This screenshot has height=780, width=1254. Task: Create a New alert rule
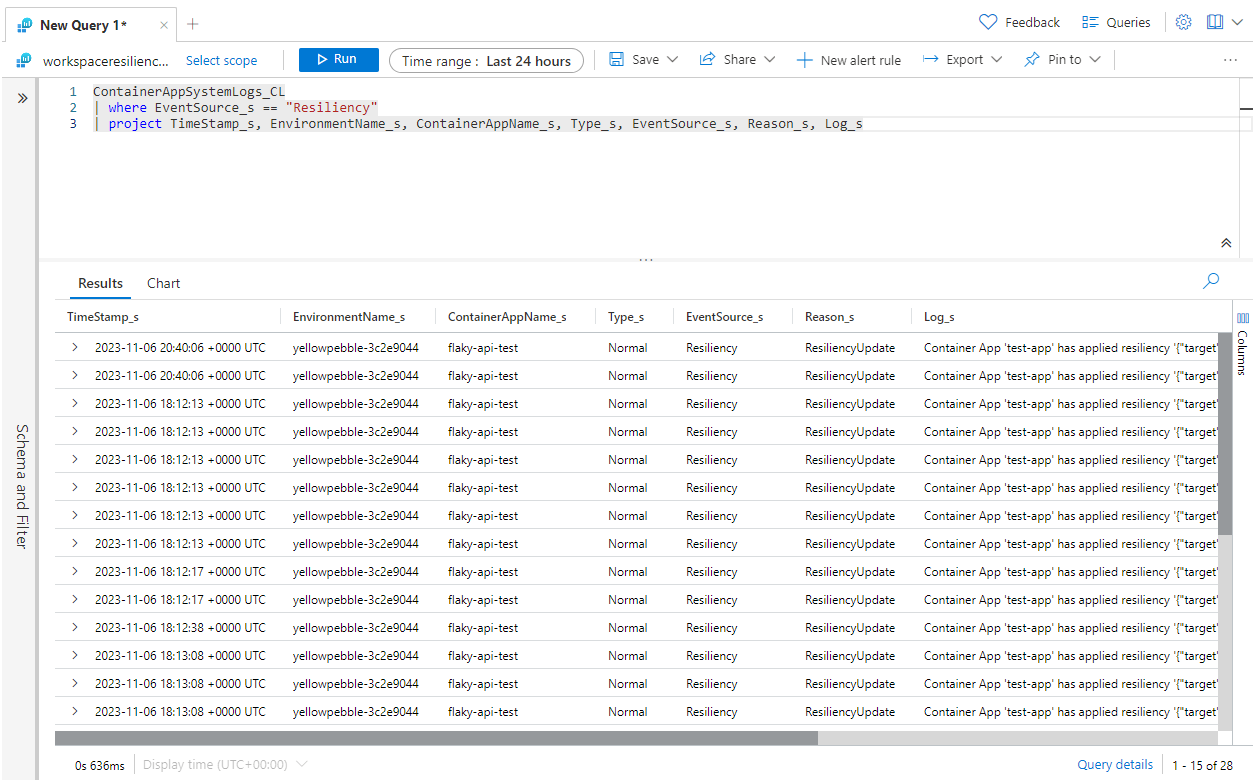[x=848, y=59]
